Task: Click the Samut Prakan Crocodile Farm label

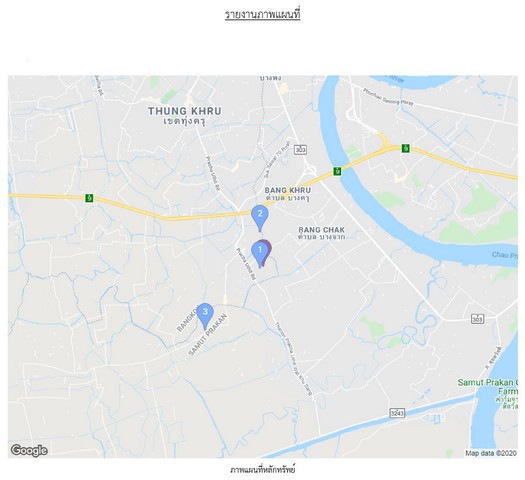Action: 488,393
